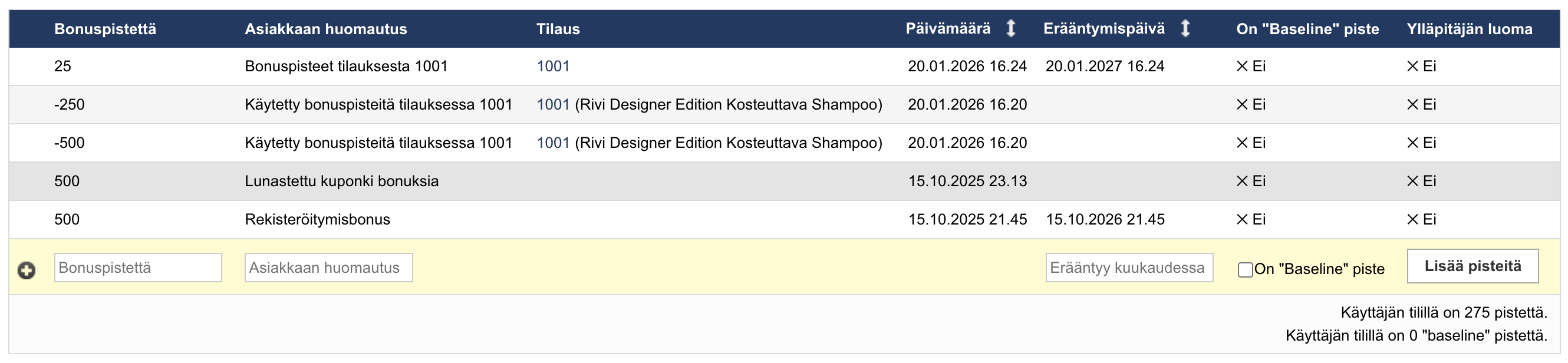Click the X icon in the -500 row's Ylläpitäjän luoma column
Viewport: 1568px width, 363px height.
point(1413,143)
